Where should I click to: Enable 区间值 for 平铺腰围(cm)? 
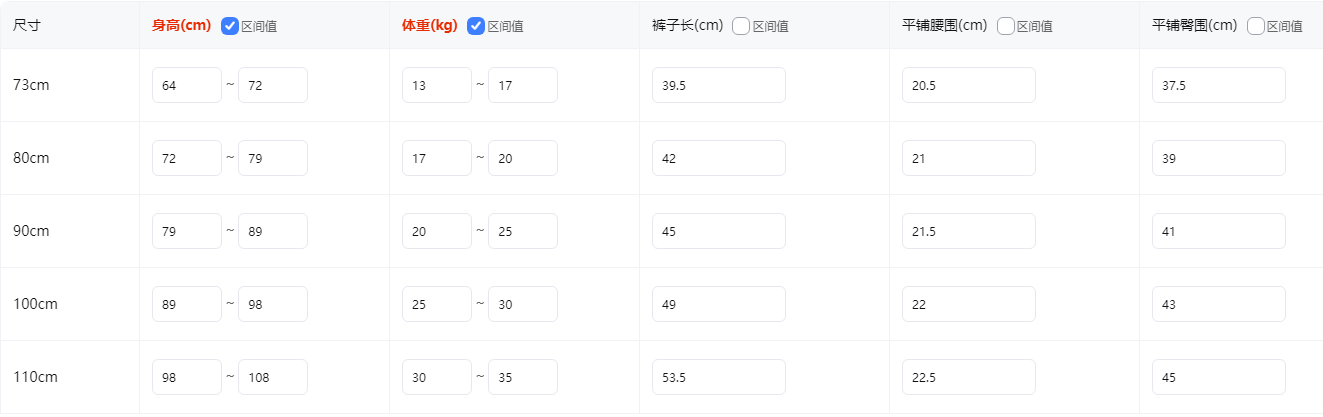(x=1006, y=27)
